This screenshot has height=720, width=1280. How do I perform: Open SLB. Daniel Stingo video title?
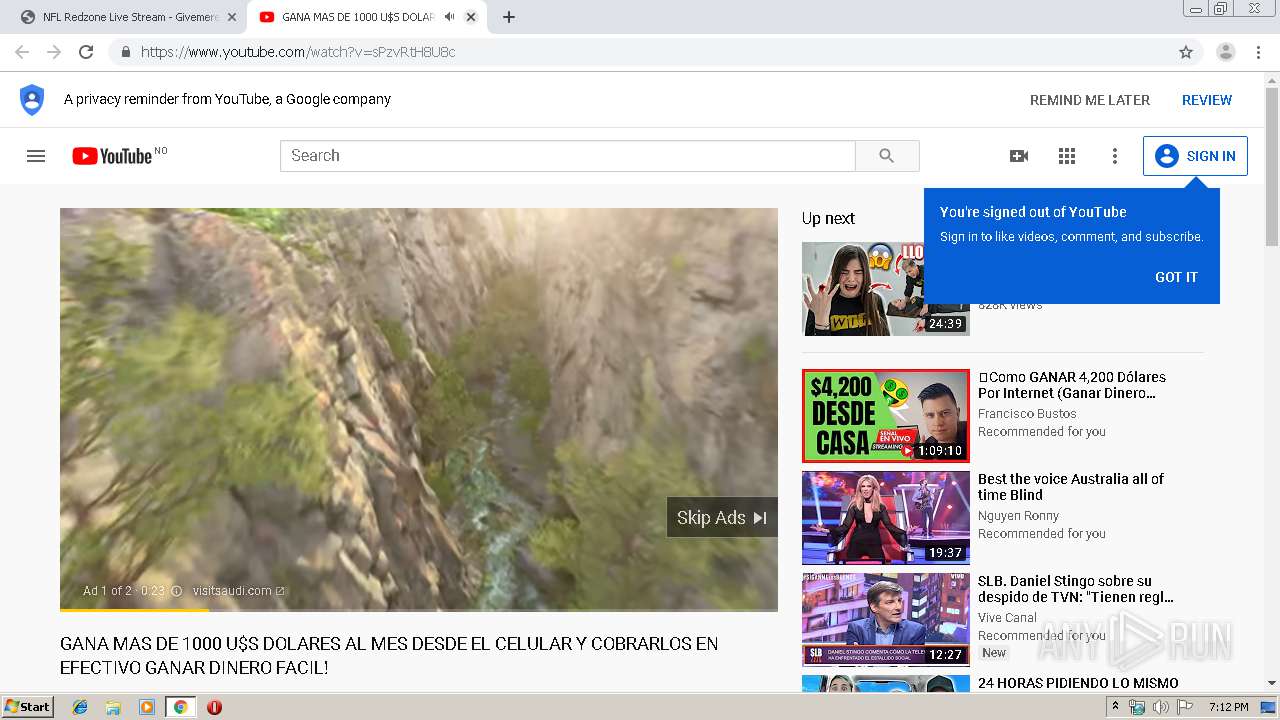[1076, 589]
